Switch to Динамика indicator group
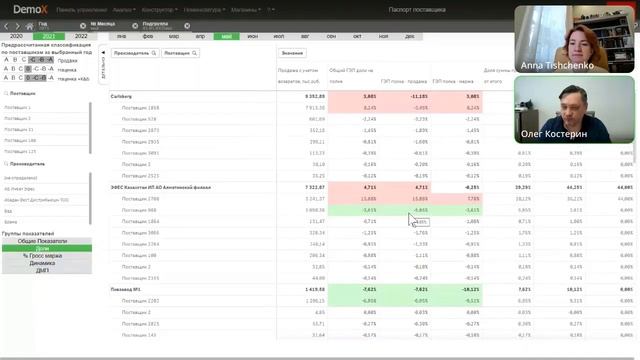The image size is (640, 360). pos(47,263)
